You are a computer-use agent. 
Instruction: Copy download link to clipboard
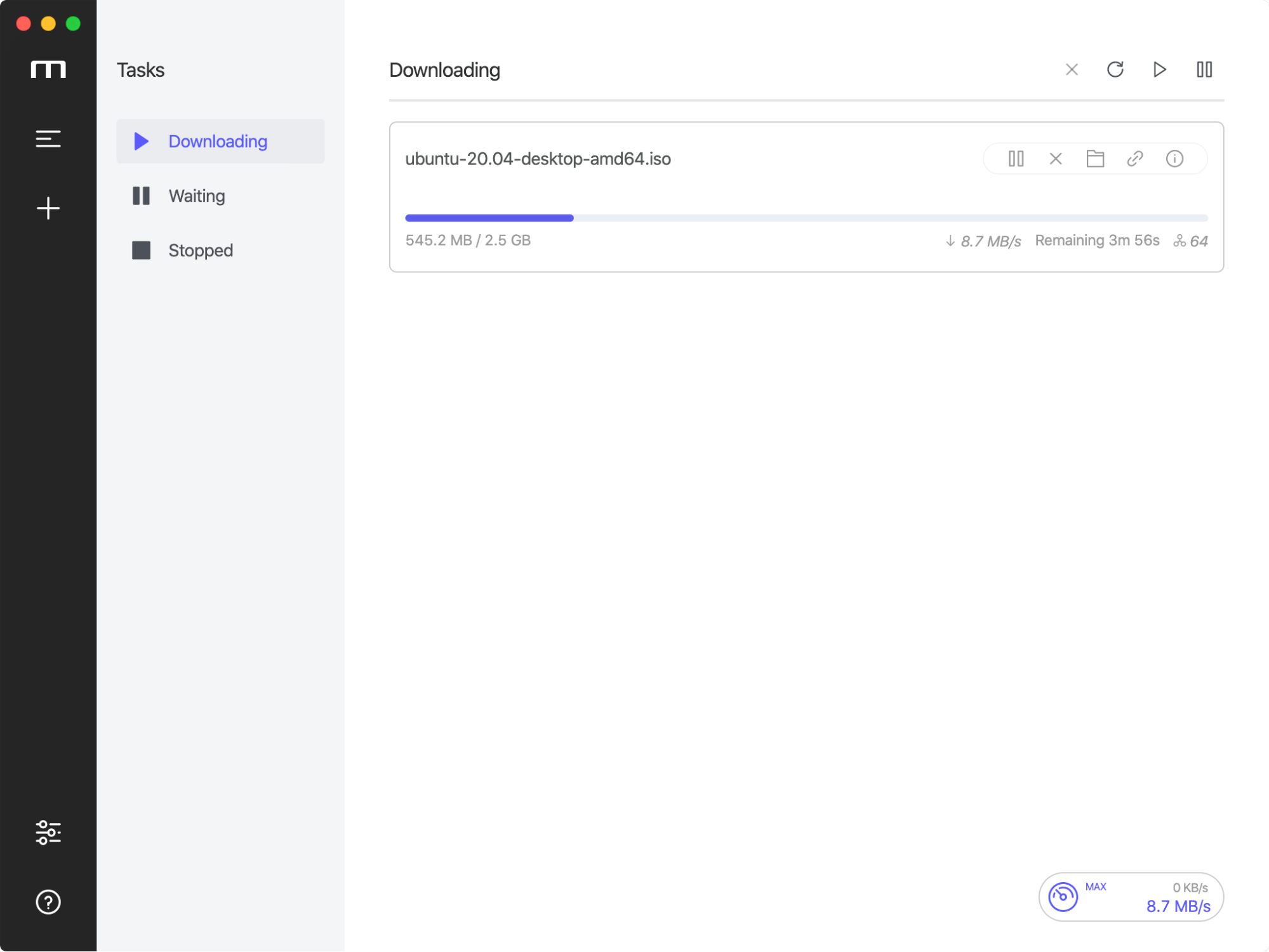[1136, 159]
